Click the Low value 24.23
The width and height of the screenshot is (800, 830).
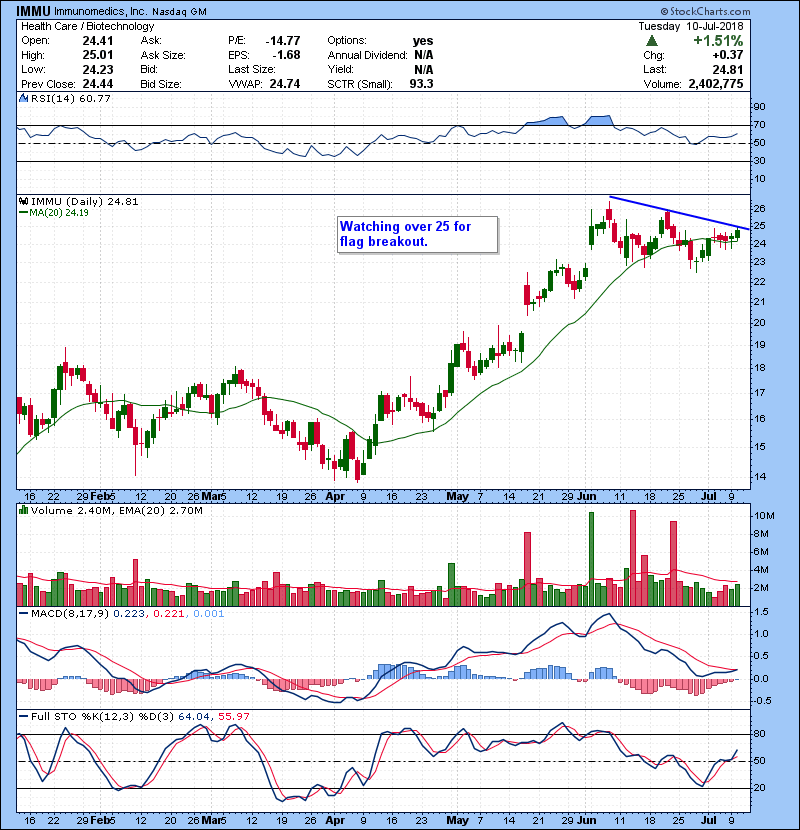coord(97,69)
